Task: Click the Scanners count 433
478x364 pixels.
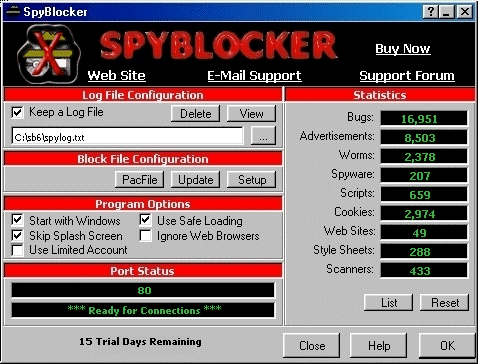Action: click(424, 271)
